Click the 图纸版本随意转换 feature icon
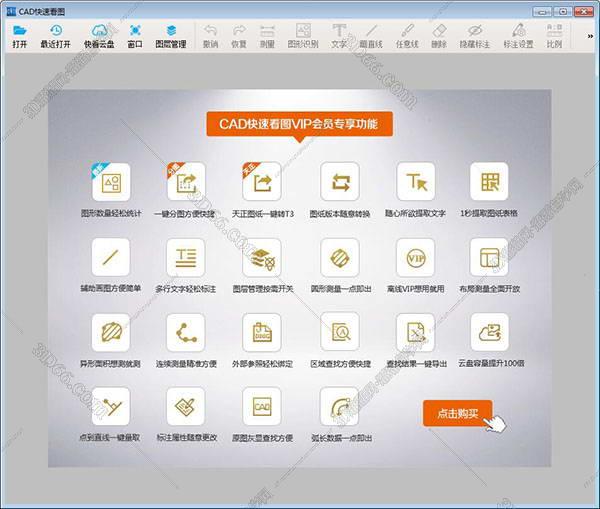 (x=339, y=182)
